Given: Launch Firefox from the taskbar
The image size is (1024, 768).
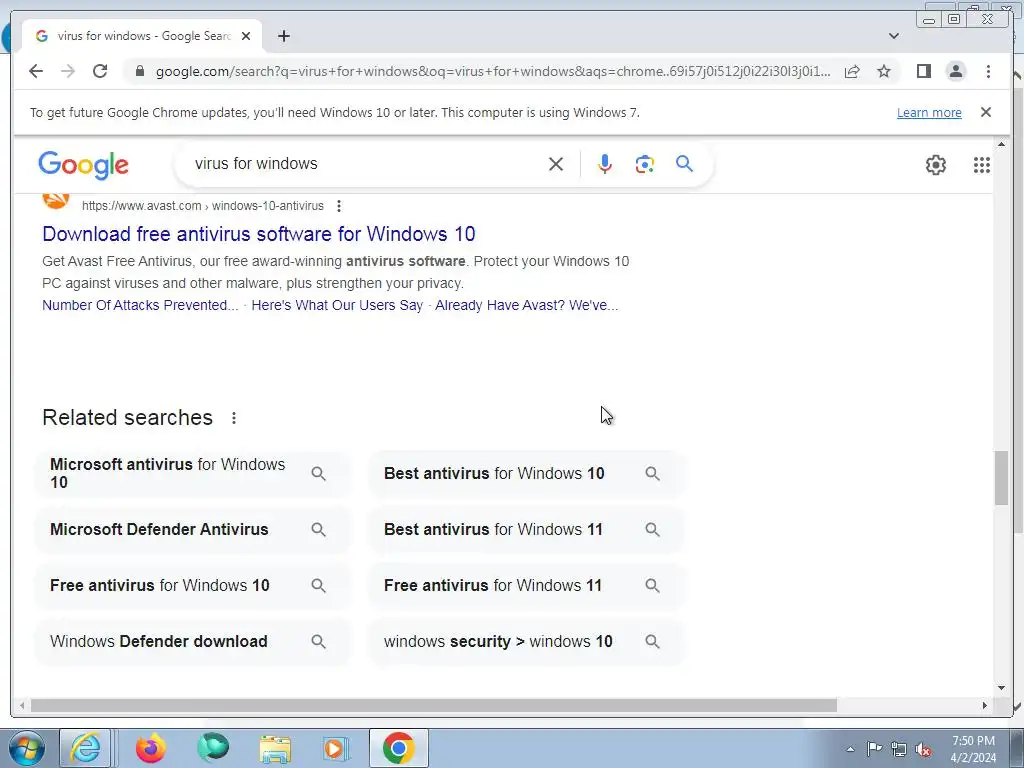Looking at the screenshot, I should pos(150,748).
